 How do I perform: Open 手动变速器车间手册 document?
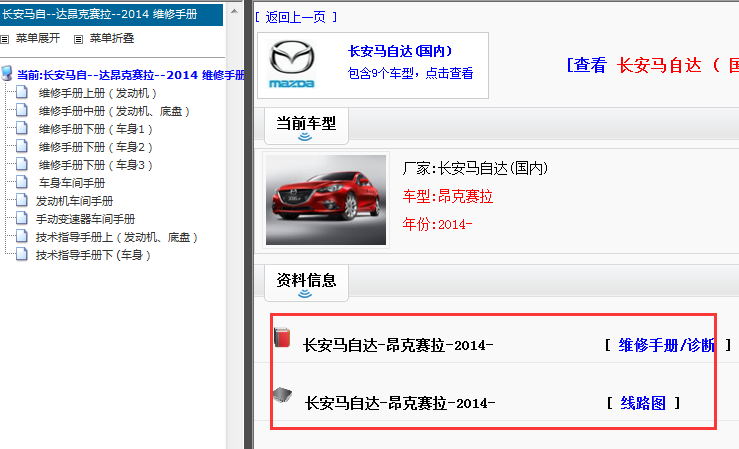coord(85,219)
